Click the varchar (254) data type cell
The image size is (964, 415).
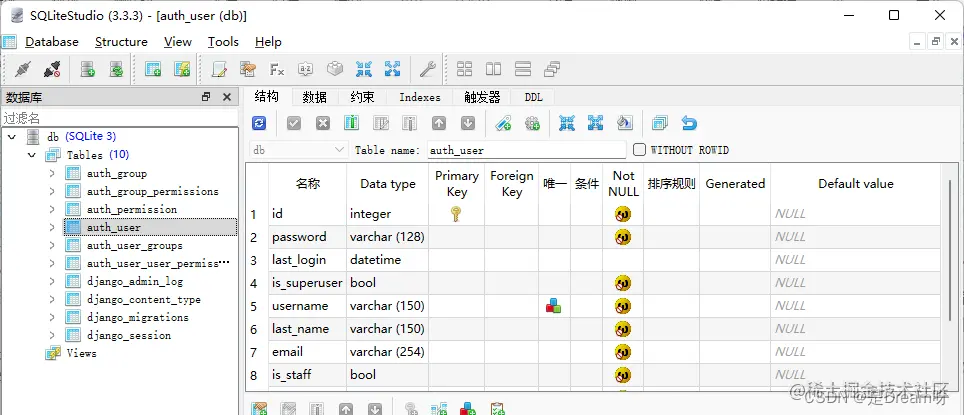[x=387, y=352]
